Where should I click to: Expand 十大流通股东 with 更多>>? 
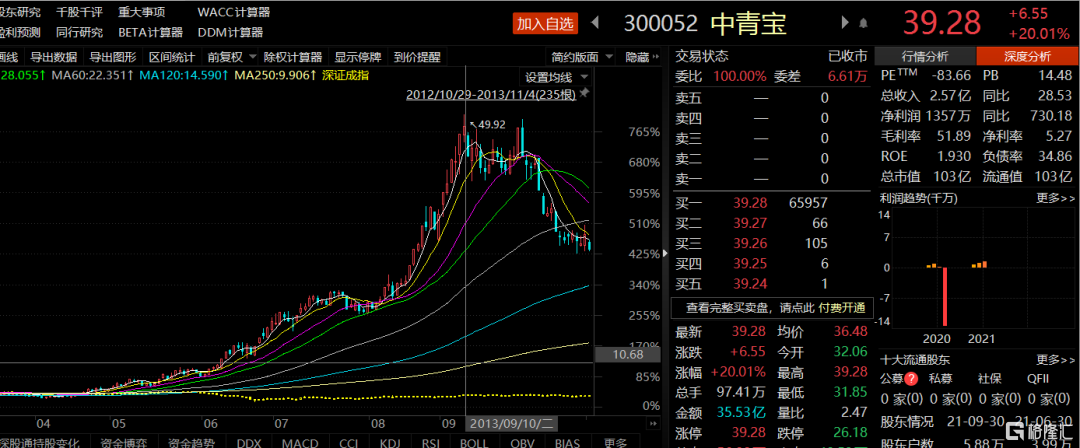(1056, 359)
